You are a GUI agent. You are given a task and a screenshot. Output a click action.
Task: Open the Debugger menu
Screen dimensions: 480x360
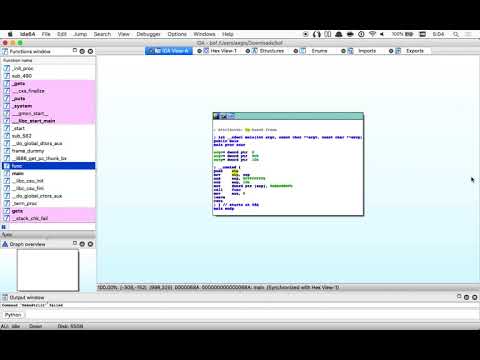pos(148,34)
